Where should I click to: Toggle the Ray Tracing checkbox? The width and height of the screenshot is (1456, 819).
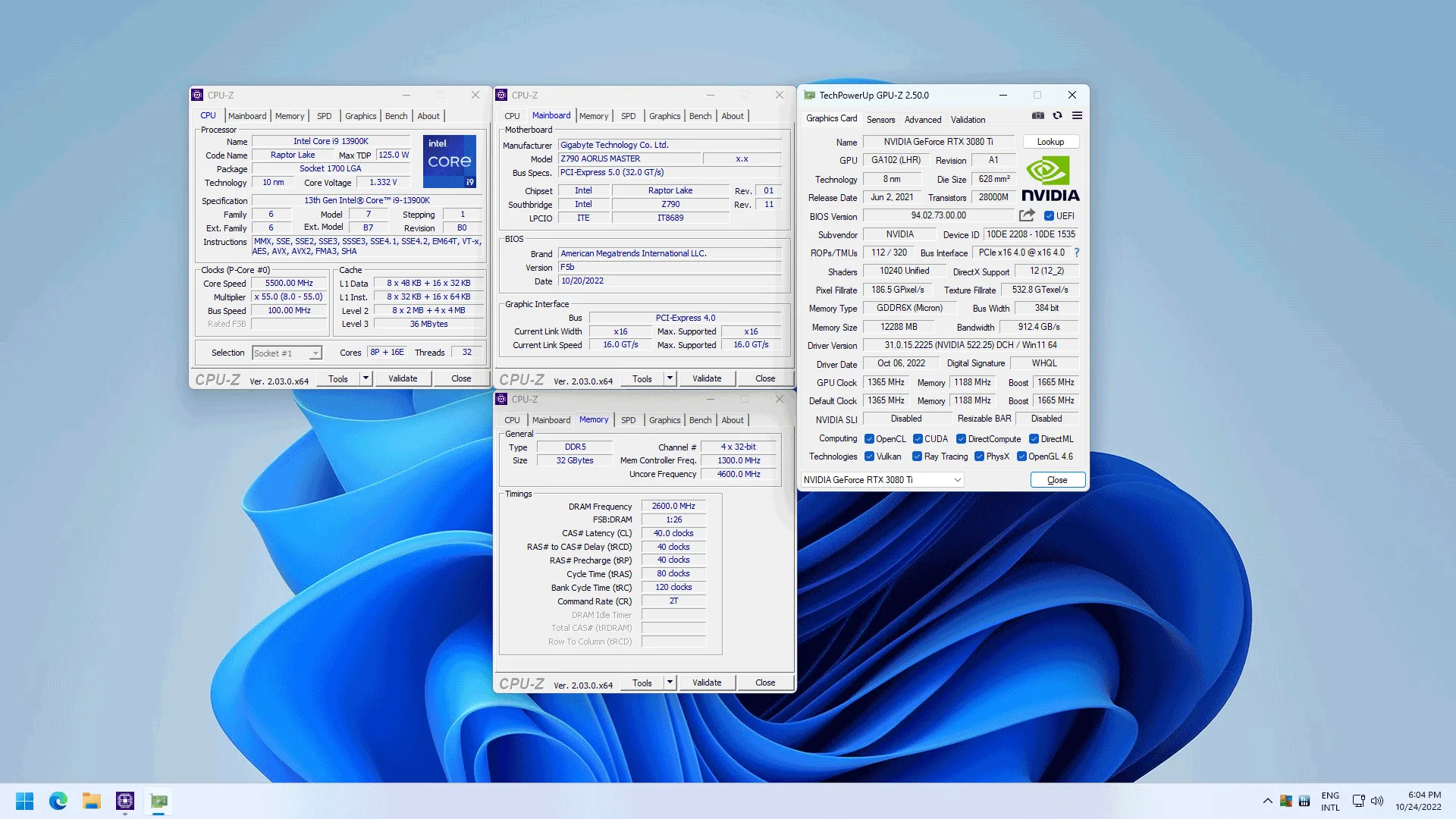point(917,457)
